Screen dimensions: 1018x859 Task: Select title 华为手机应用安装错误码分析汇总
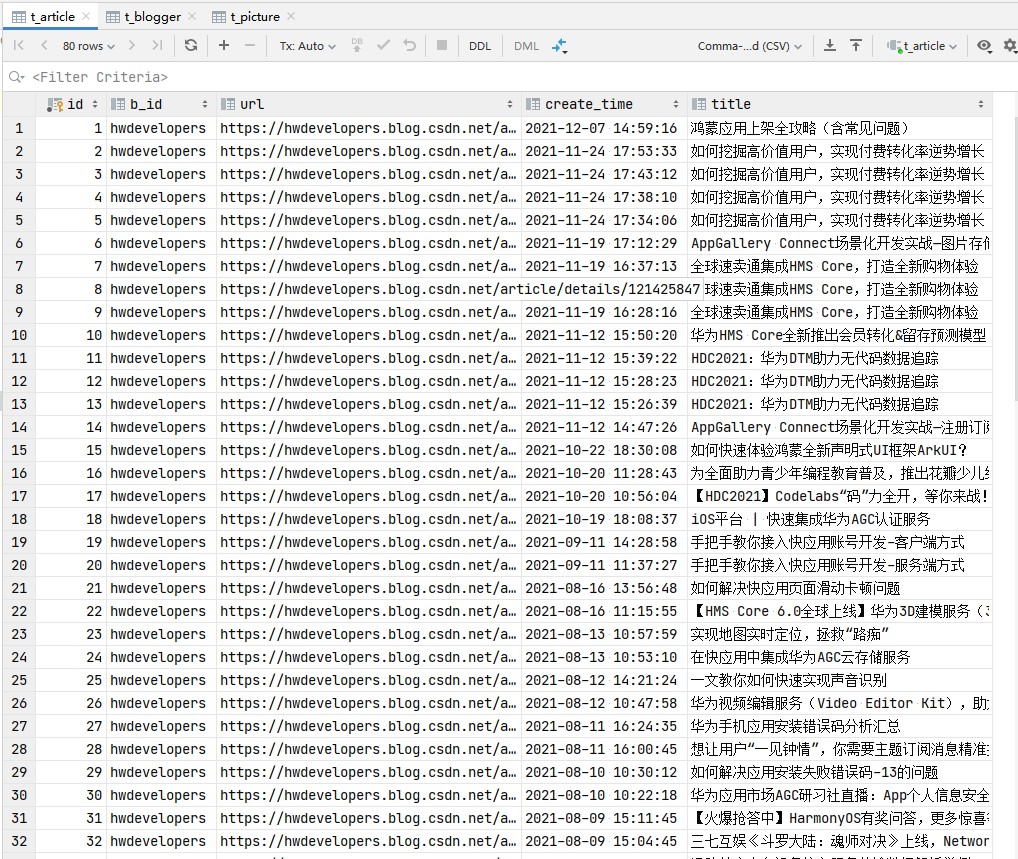[x=839, y=727]
